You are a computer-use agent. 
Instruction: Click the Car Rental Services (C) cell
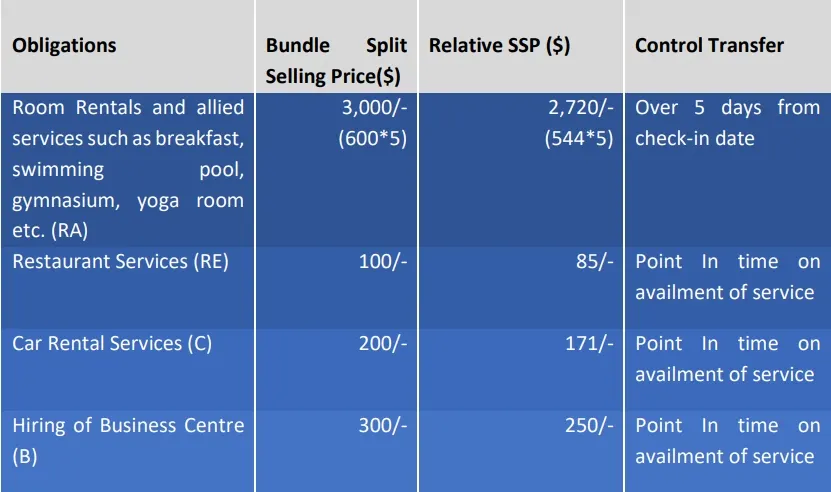coord(112,344)
